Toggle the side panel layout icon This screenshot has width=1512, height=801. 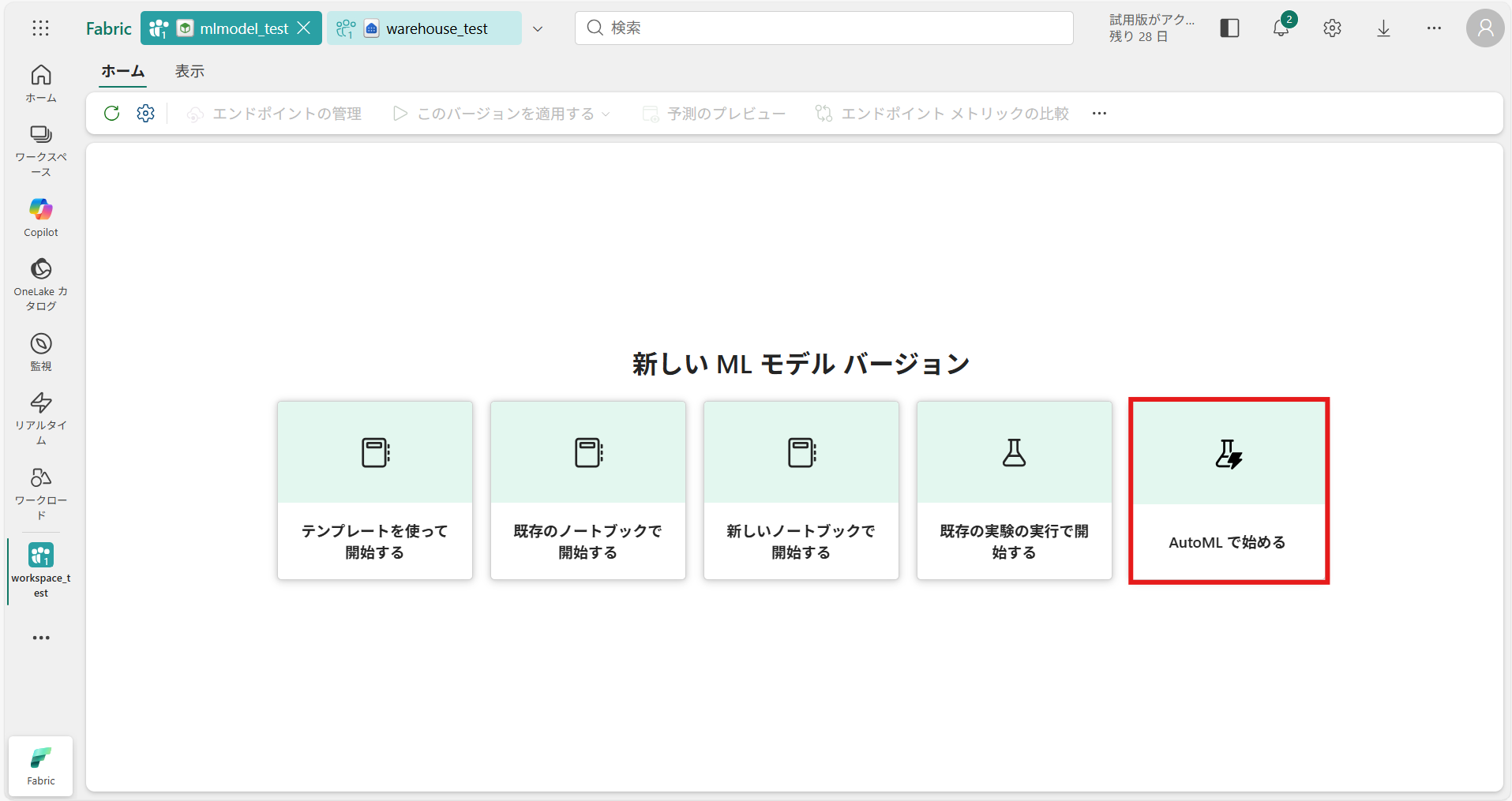(x=1229, y=28)
